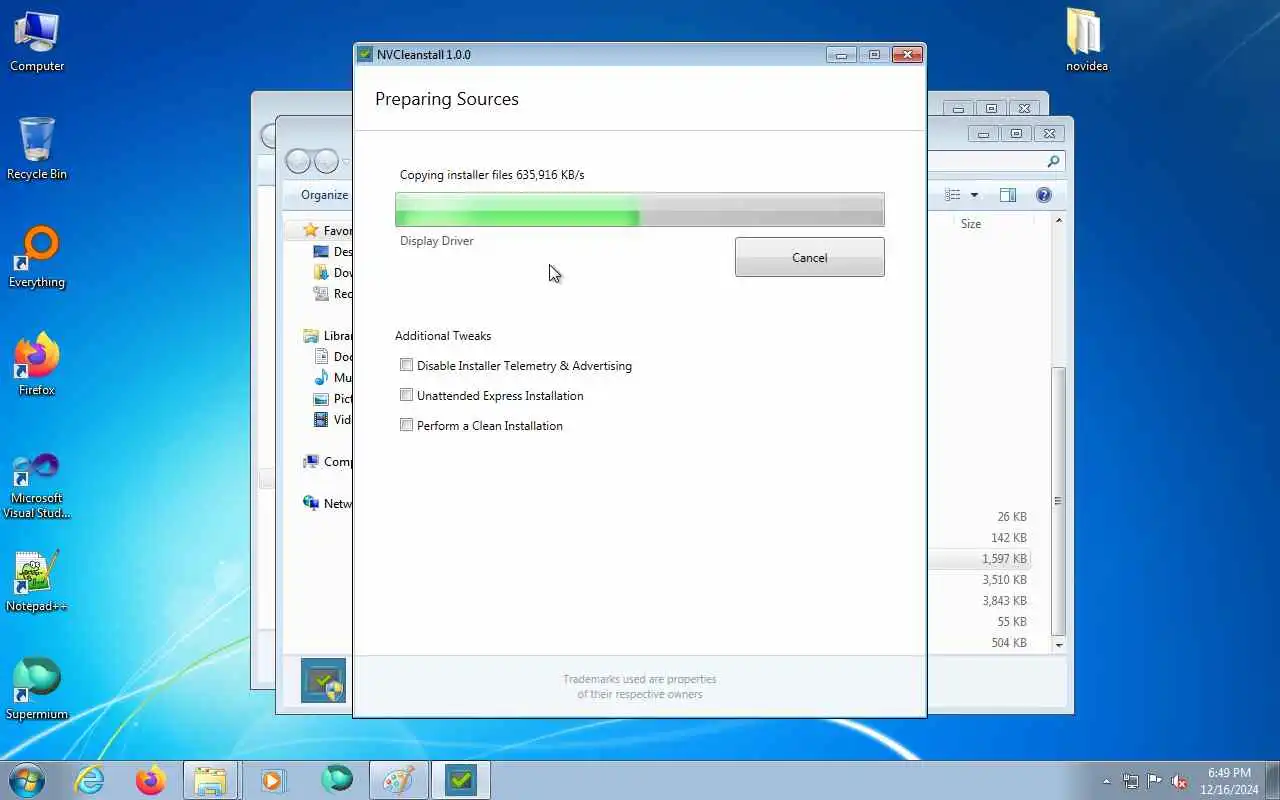This screenshot has height=800, width=1280.
Task: Open Pictures library in Explorer pane
Action: click(x=333, y=399)
